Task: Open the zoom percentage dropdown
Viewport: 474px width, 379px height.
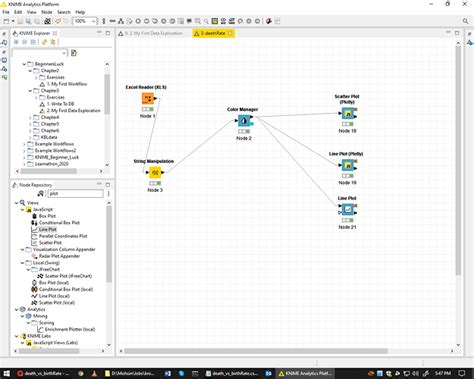Action: (x=93, y=21)
